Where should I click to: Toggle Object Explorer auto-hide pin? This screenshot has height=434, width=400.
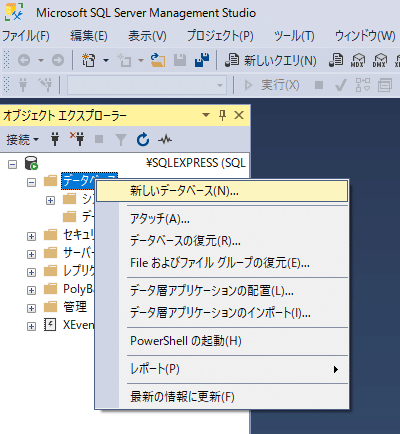point(222,115)
